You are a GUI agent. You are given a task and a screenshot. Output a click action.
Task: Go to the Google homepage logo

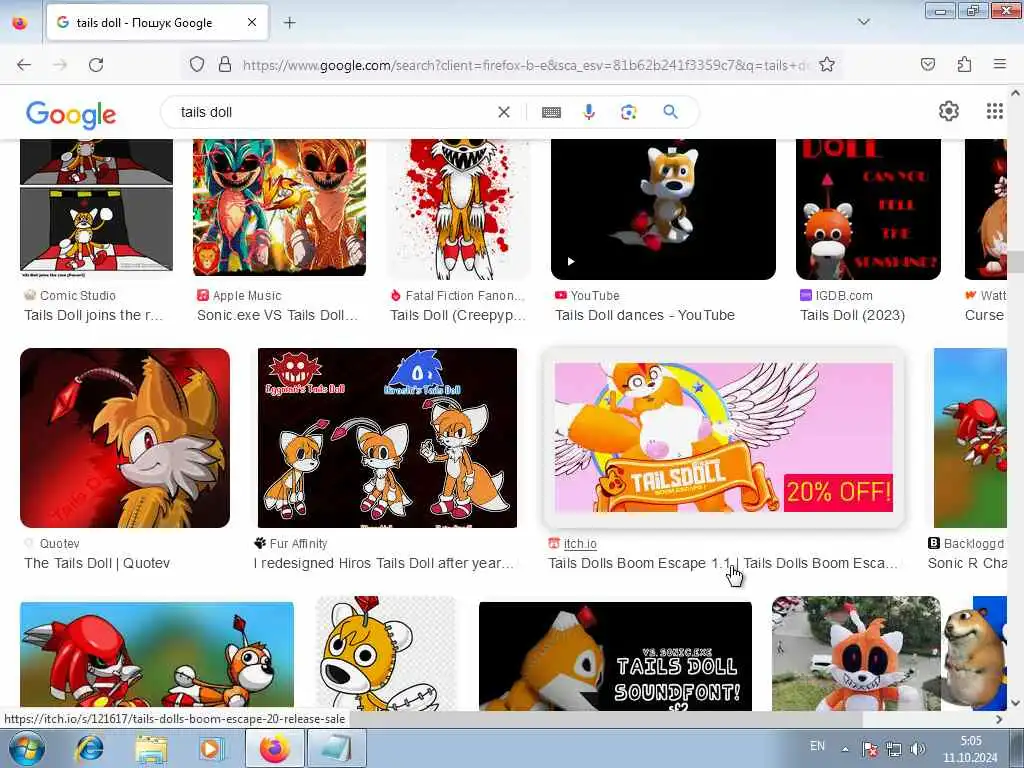point(71,115)
